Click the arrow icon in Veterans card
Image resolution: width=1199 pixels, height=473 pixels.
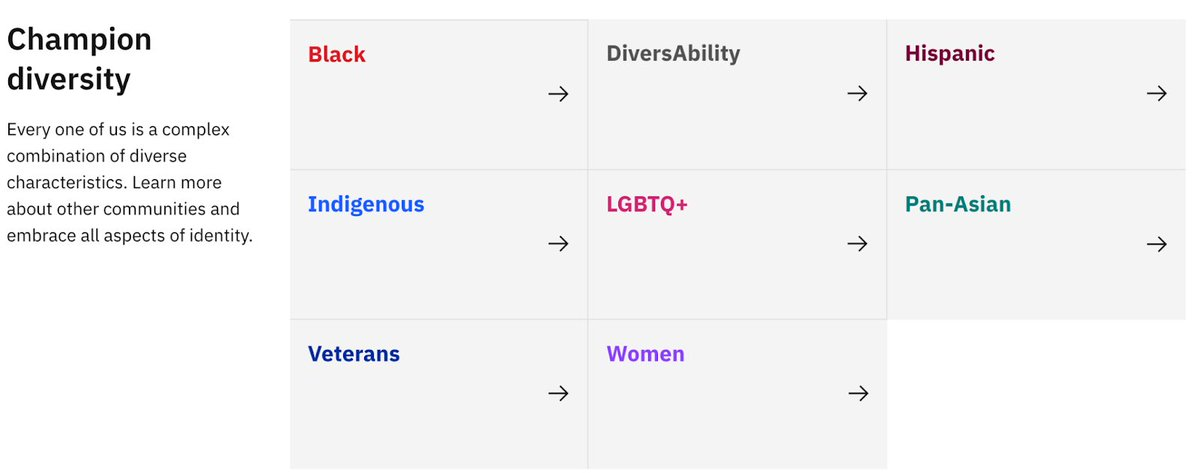[x=558, y=394]
